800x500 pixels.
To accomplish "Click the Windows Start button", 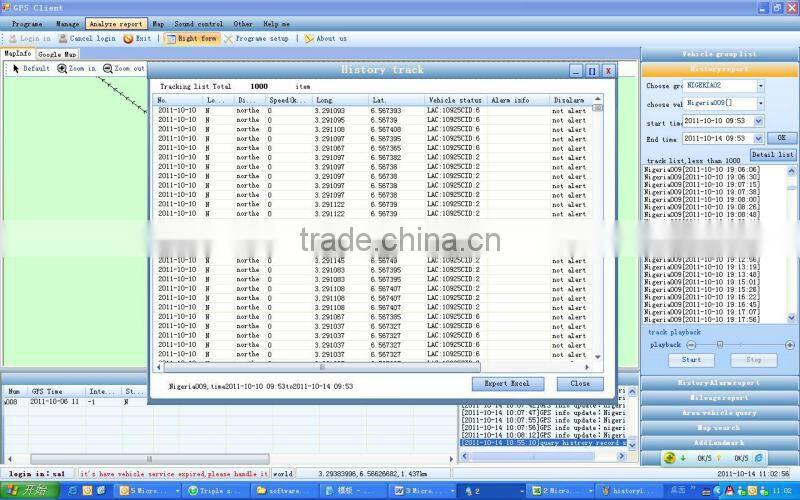I will click(x=30, y=490).
